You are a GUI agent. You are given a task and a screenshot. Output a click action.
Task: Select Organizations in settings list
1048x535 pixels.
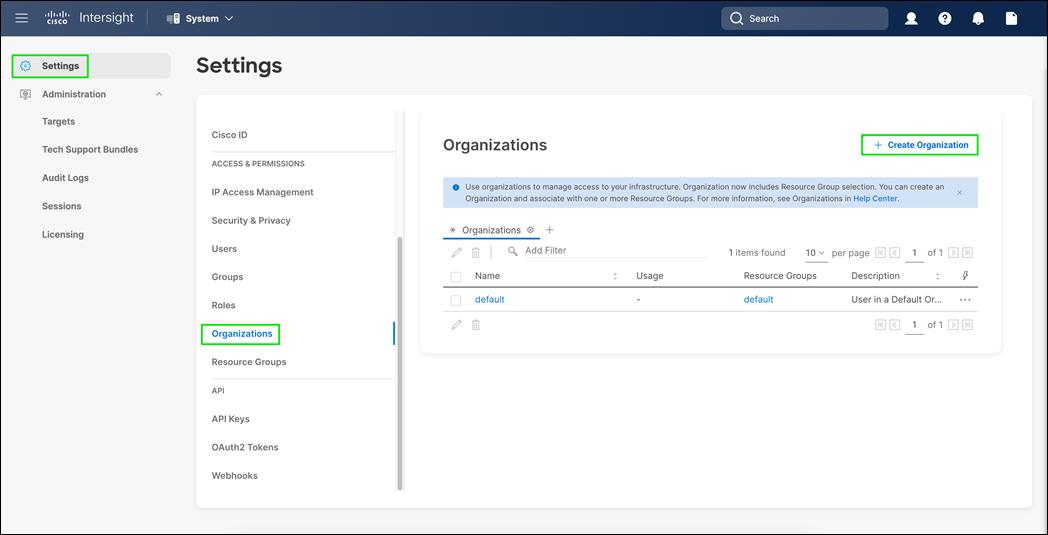[x=242, y=334]
